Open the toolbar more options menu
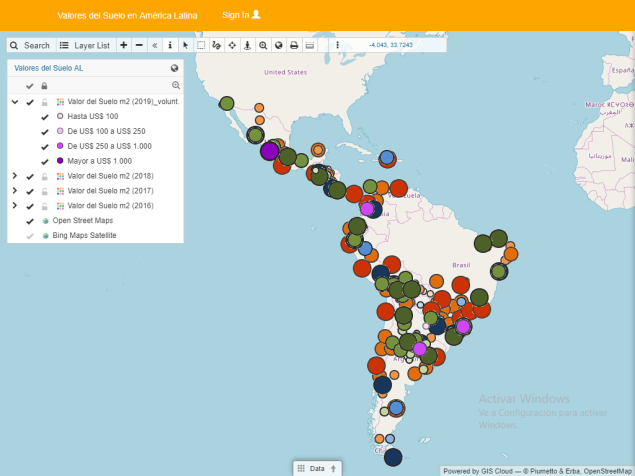635x476 pixels. coord(337,46)
